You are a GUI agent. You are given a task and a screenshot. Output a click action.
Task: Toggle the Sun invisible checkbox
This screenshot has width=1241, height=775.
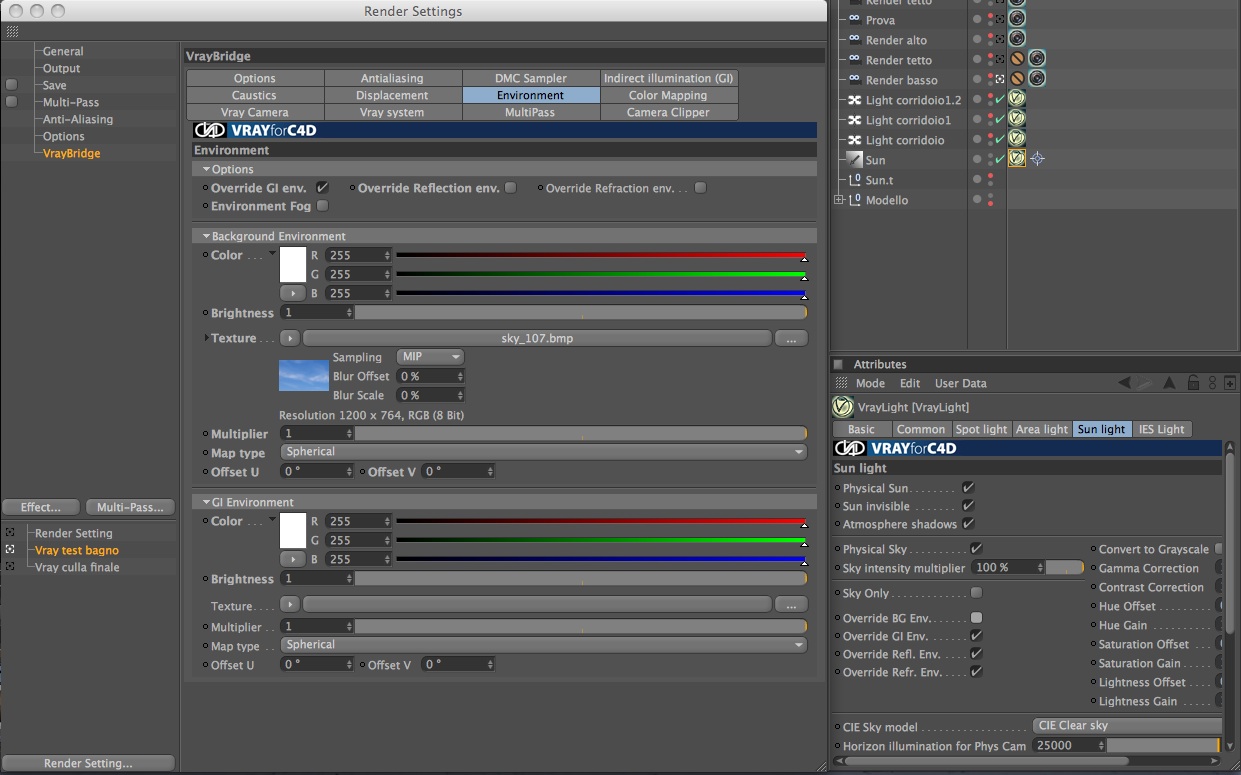click(968, 506)
